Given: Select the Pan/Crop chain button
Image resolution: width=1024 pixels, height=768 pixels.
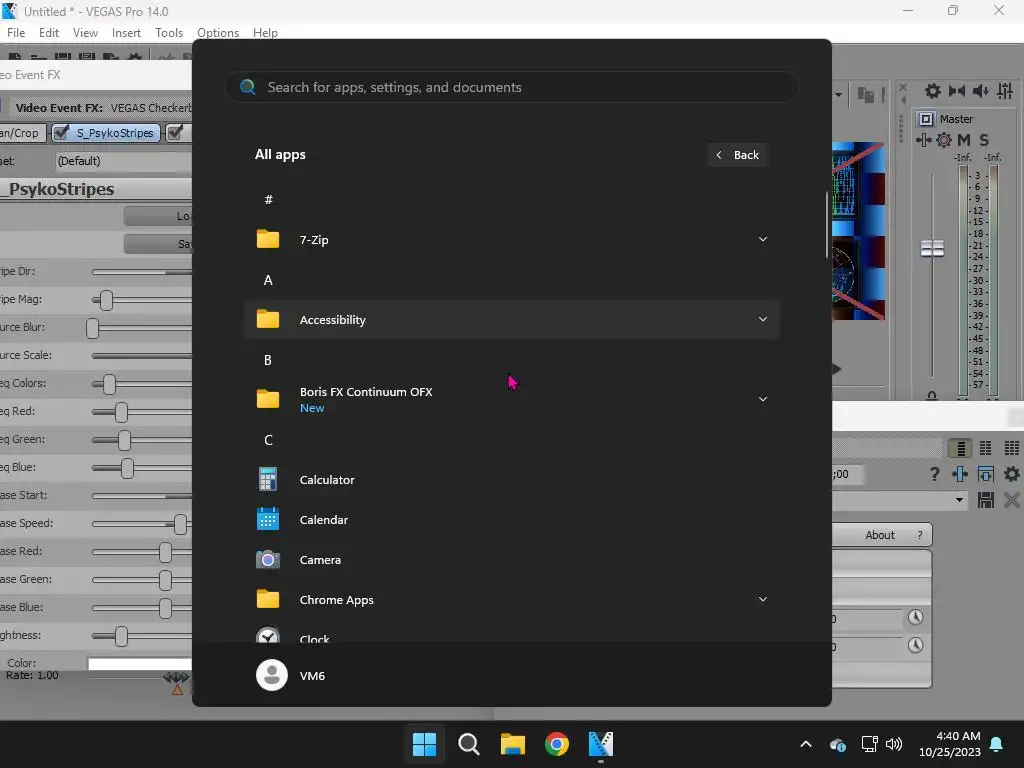Looking at the screenshot, I should pos(22,133).
